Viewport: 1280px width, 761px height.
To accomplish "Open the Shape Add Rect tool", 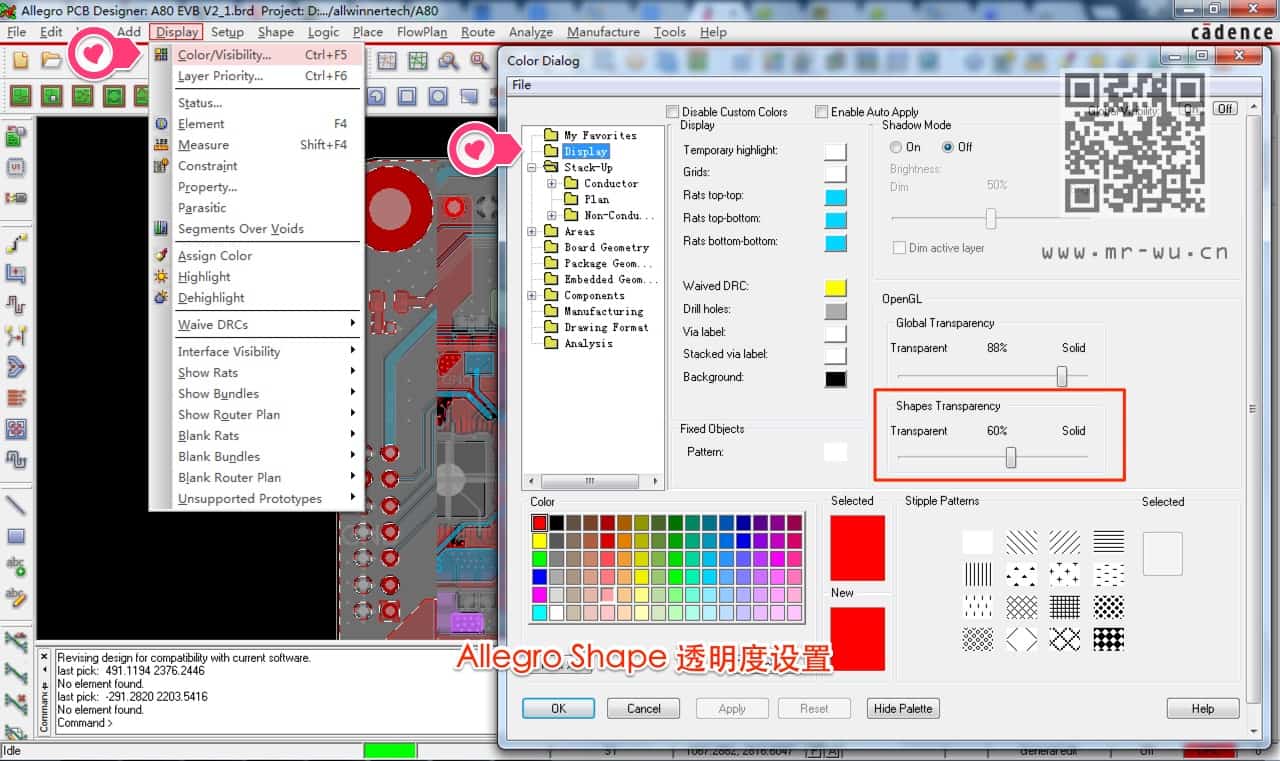I will 406,96.
